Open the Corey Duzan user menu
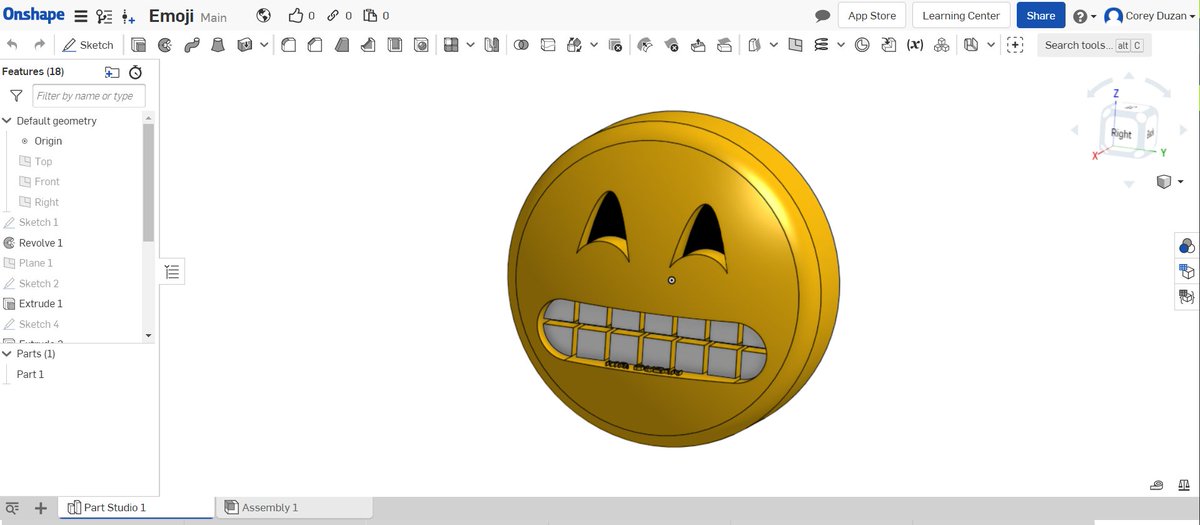1200x525 pixels. point(1150,16)
